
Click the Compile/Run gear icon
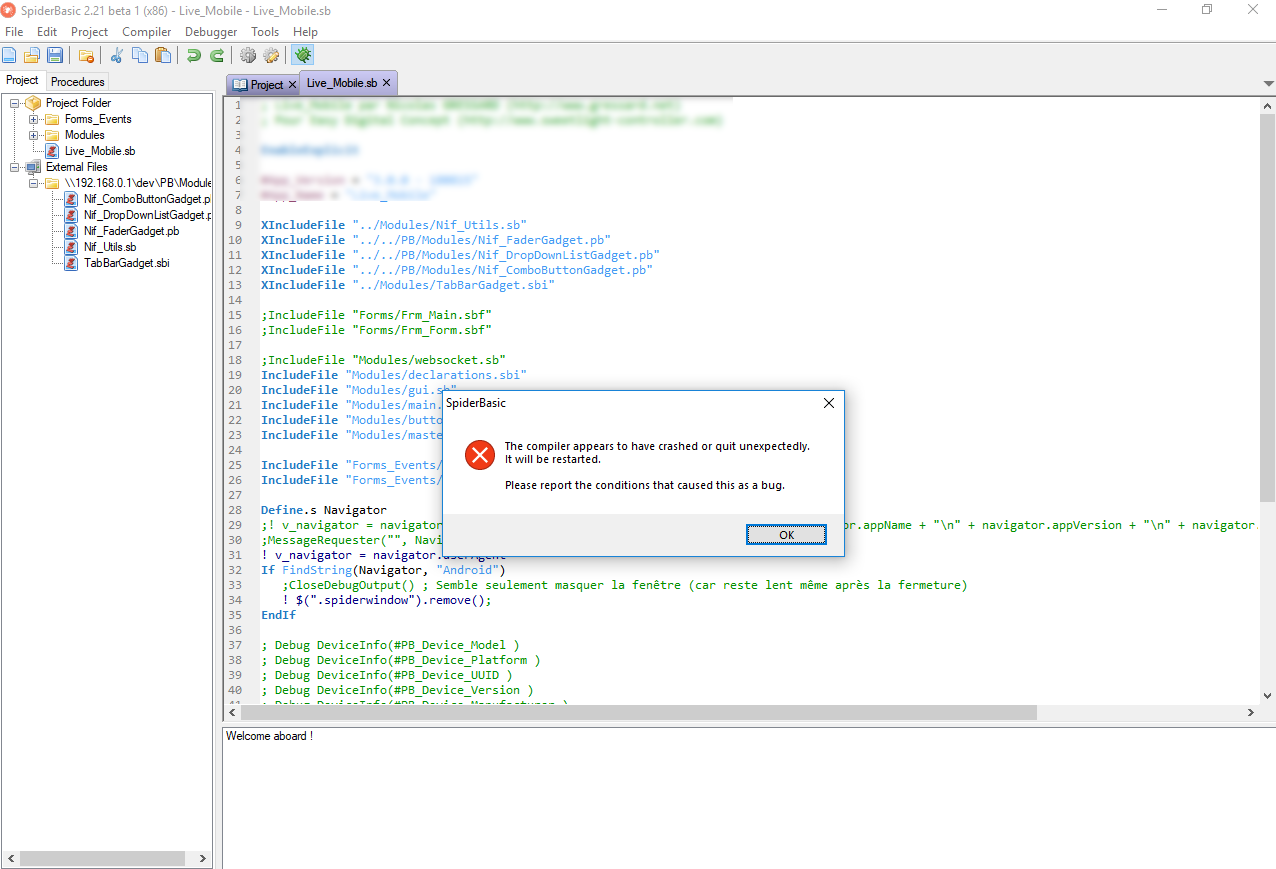248,55
